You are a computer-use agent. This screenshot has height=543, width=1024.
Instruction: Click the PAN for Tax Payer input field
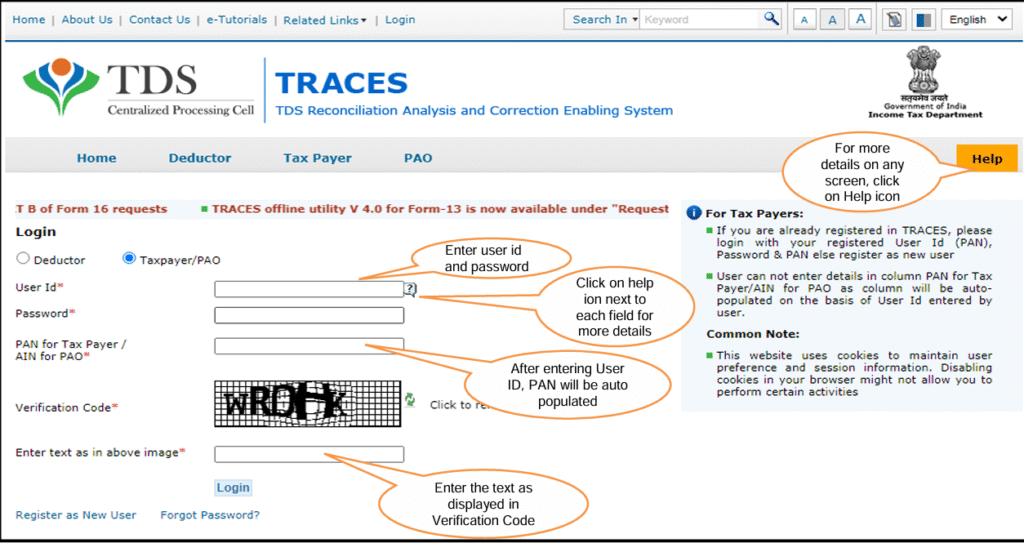tap(309, 346)
